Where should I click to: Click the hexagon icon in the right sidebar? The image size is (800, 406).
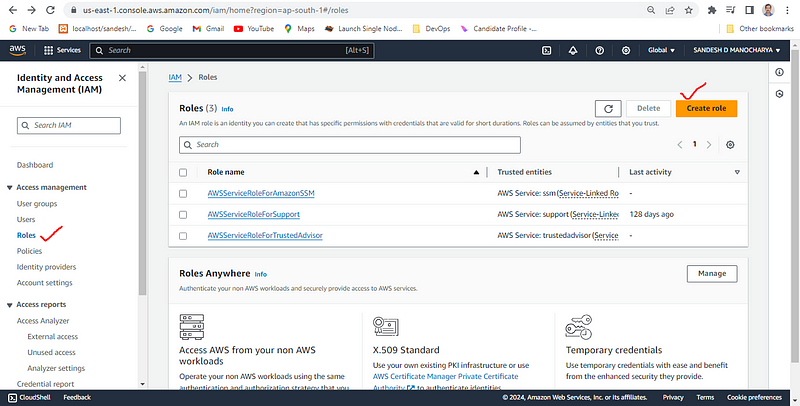point(779,94)
